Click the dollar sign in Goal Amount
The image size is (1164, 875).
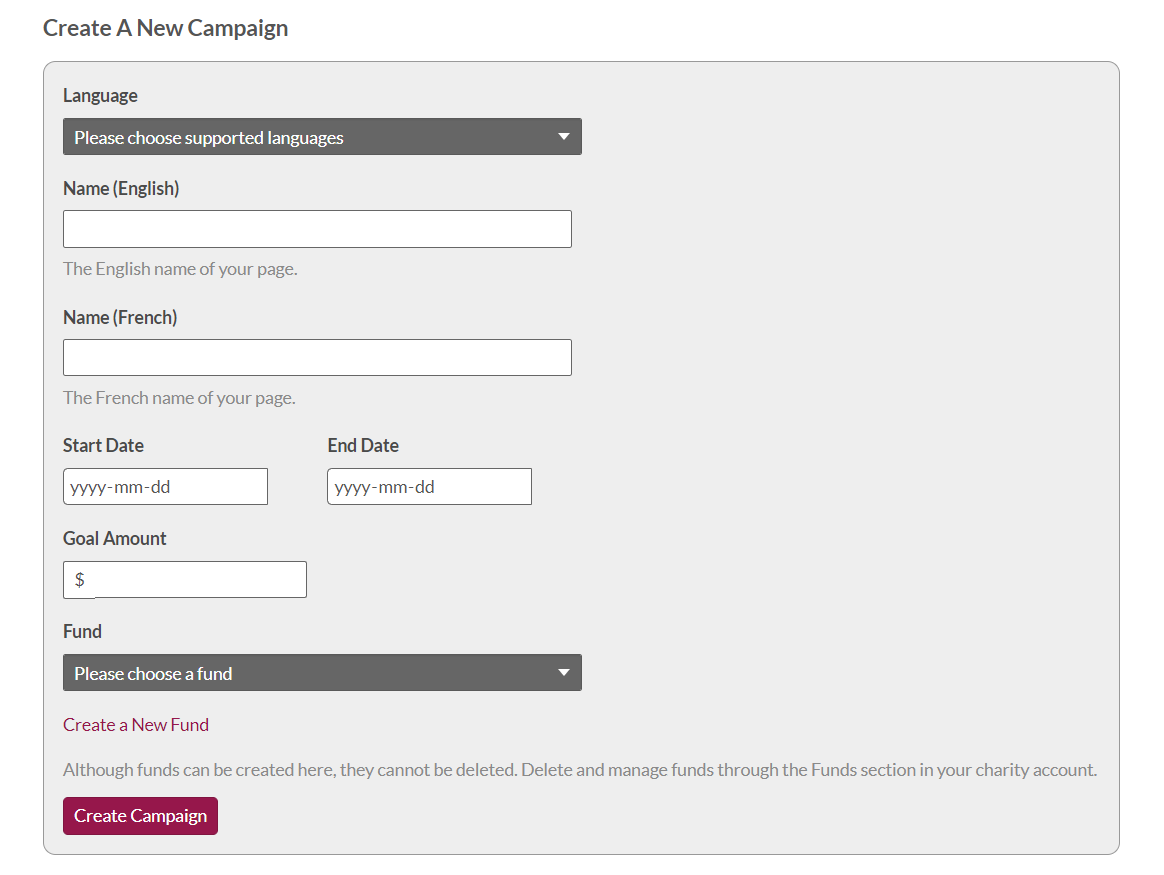click(x=79, y=580)
